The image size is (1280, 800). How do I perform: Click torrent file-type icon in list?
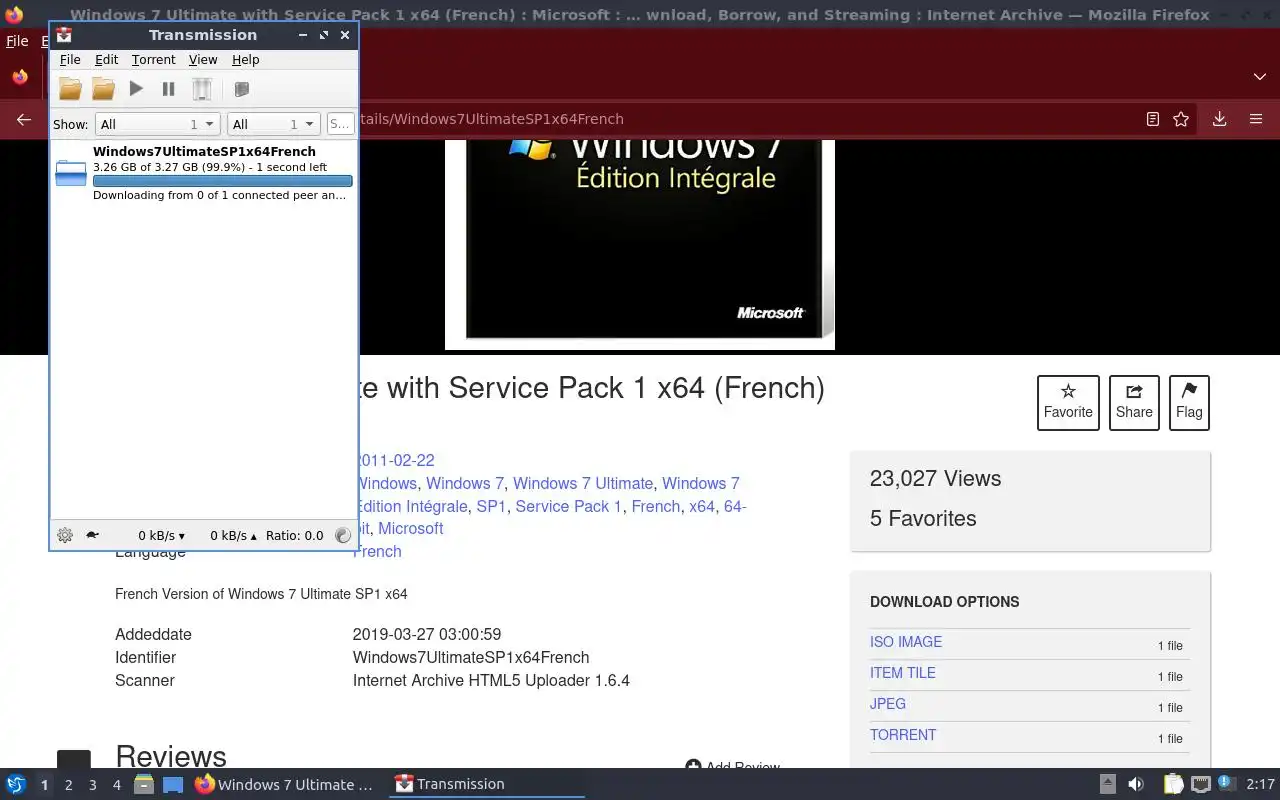tap(71, 173)
